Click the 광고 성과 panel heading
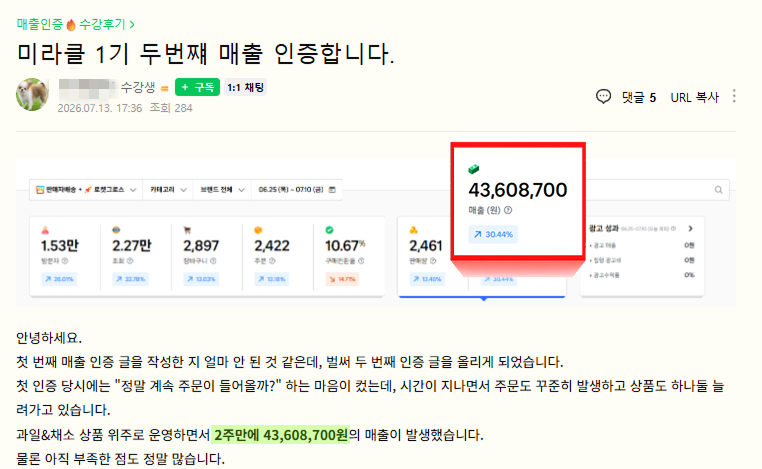The image size is (762, 469). pyautogui.click(x=604, y=228)
